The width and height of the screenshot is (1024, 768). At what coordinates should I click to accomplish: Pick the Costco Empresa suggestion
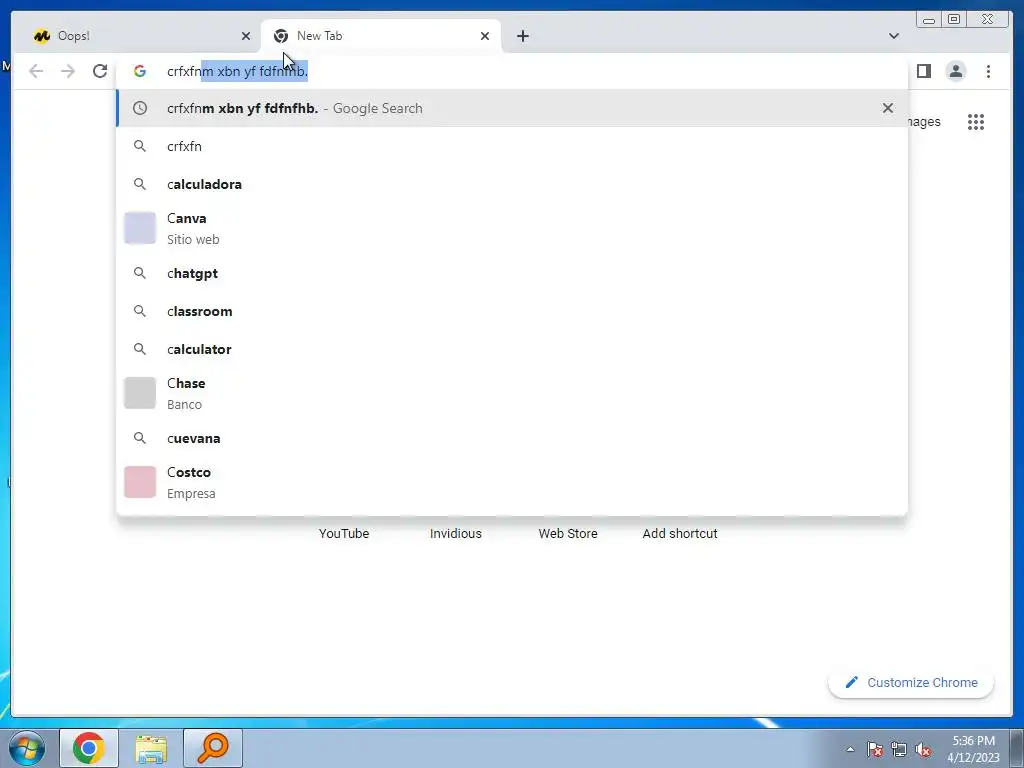pos(512,482)
